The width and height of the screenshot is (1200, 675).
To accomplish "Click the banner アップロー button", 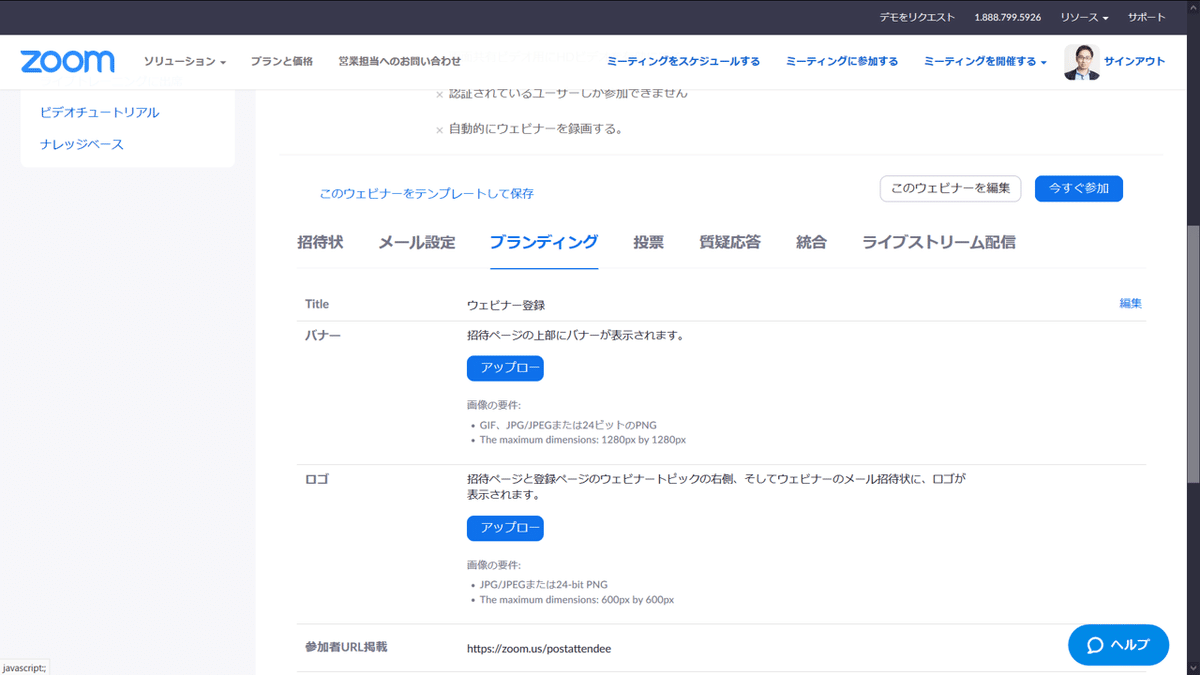I will tap(505, 368).
